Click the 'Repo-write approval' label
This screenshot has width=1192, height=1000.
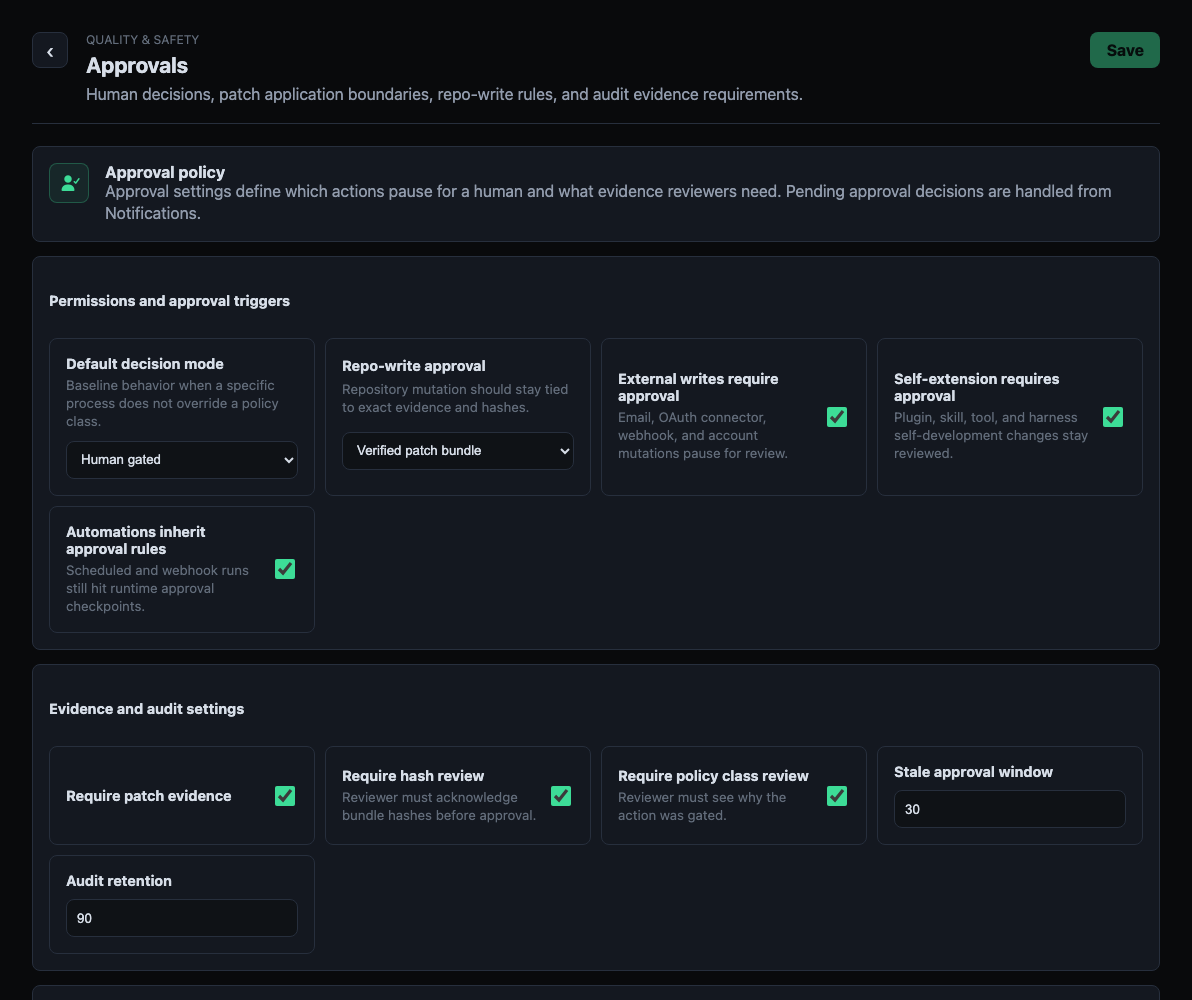click(414, 366)
